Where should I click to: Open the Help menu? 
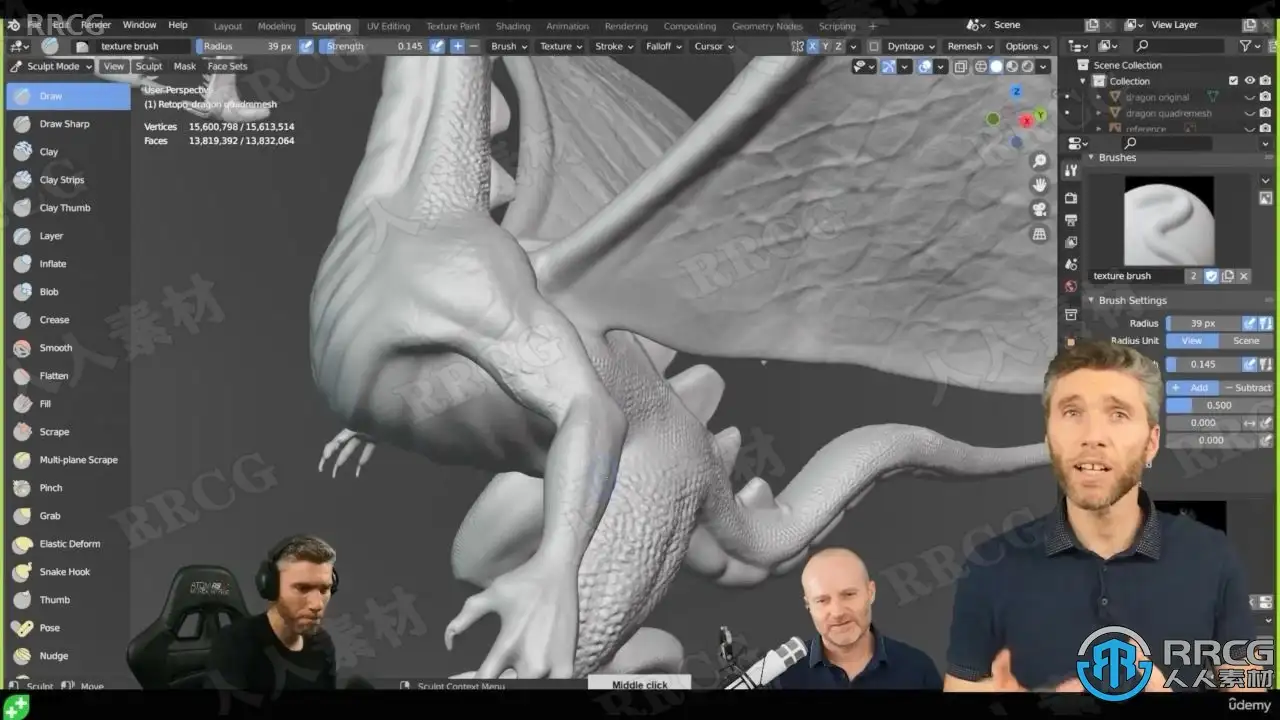point(178,25)
